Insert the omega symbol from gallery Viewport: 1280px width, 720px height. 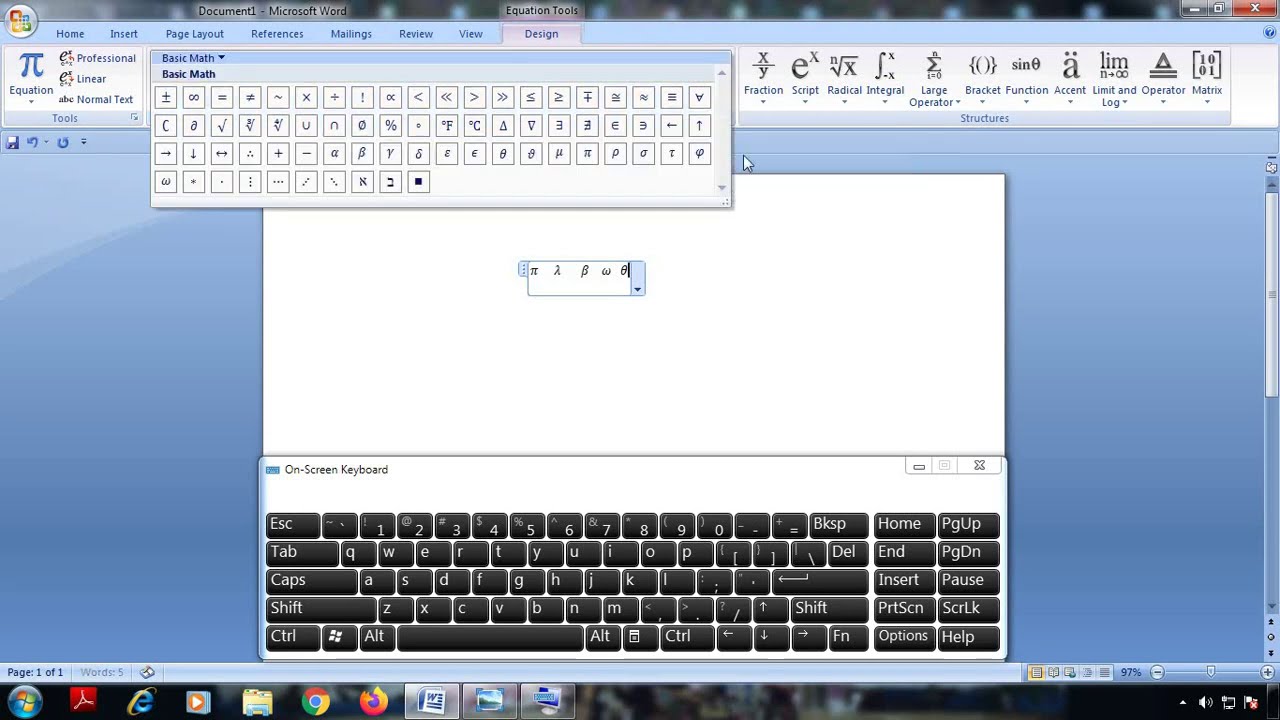[166, 181]
